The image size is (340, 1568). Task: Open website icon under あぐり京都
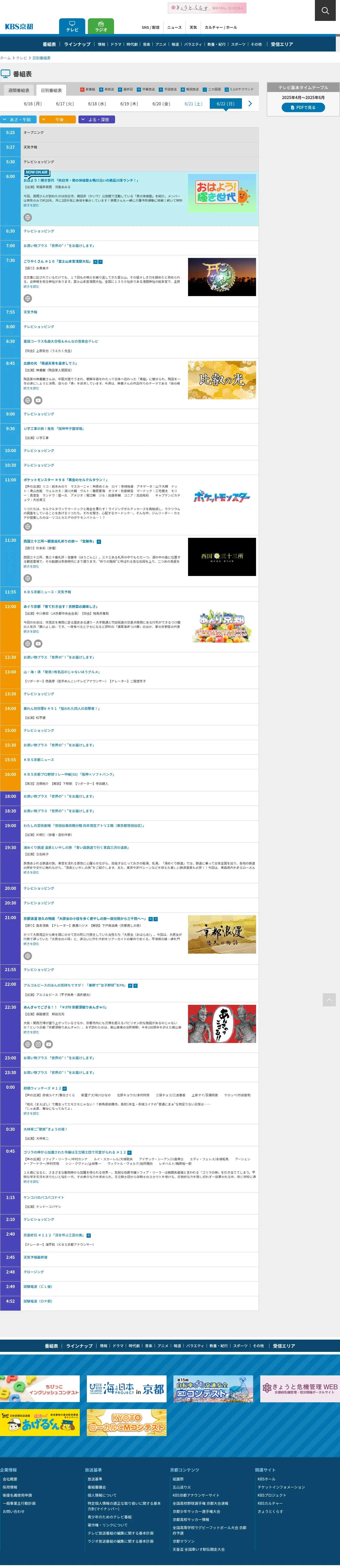tap(27, 643)
